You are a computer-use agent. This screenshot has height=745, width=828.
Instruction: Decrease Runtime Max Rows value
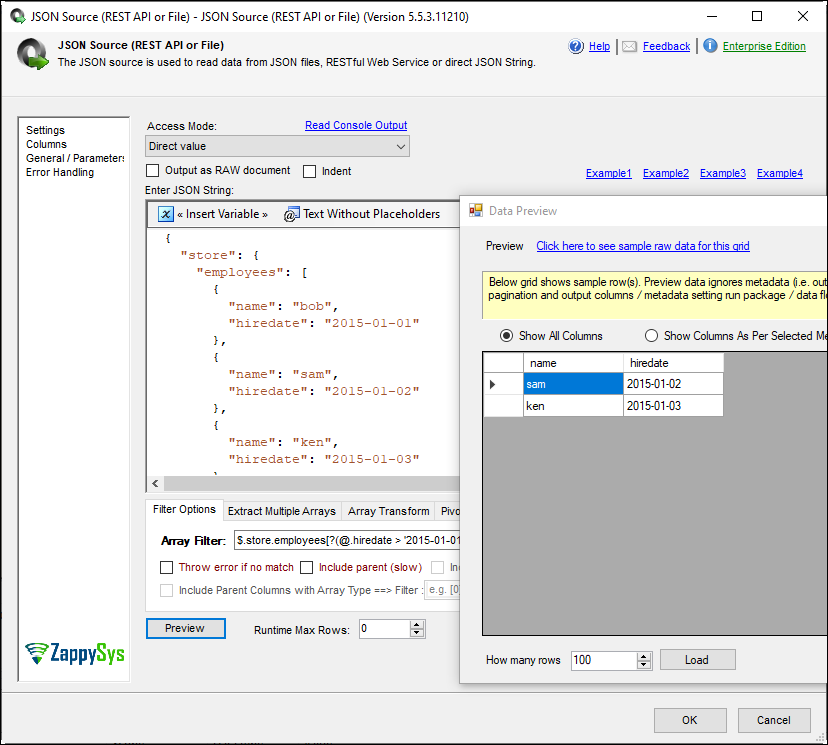[x=417, y=633]
